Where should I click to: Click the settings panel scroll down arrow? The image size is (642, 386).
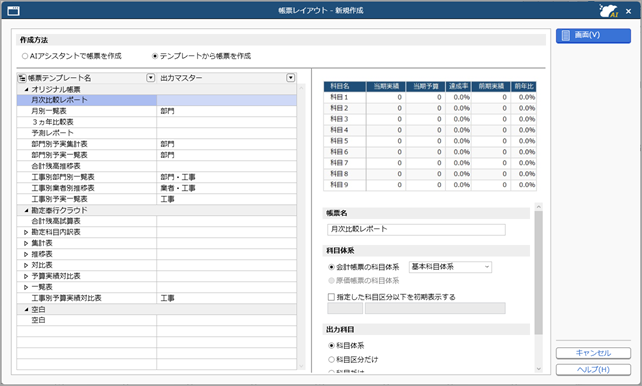pos(538,369)
